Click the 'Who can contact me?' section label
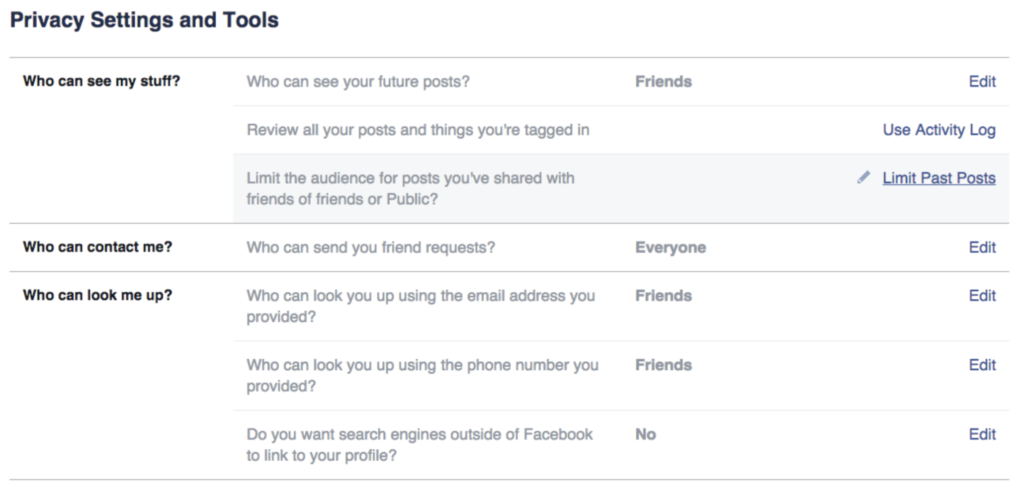This screenshot has width=1024, height=495. [x=97, y=247]
